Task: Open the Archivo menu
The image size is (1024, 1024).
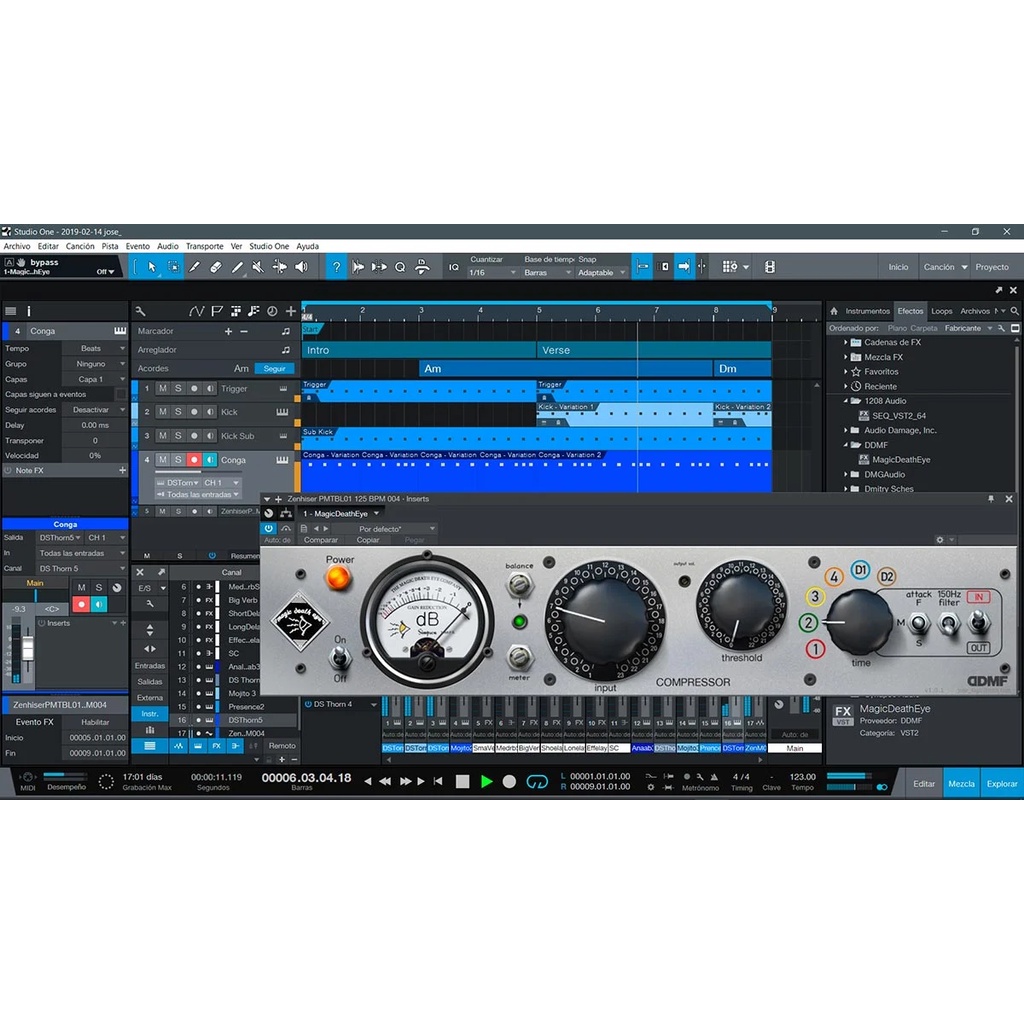Action: [17, 247]
